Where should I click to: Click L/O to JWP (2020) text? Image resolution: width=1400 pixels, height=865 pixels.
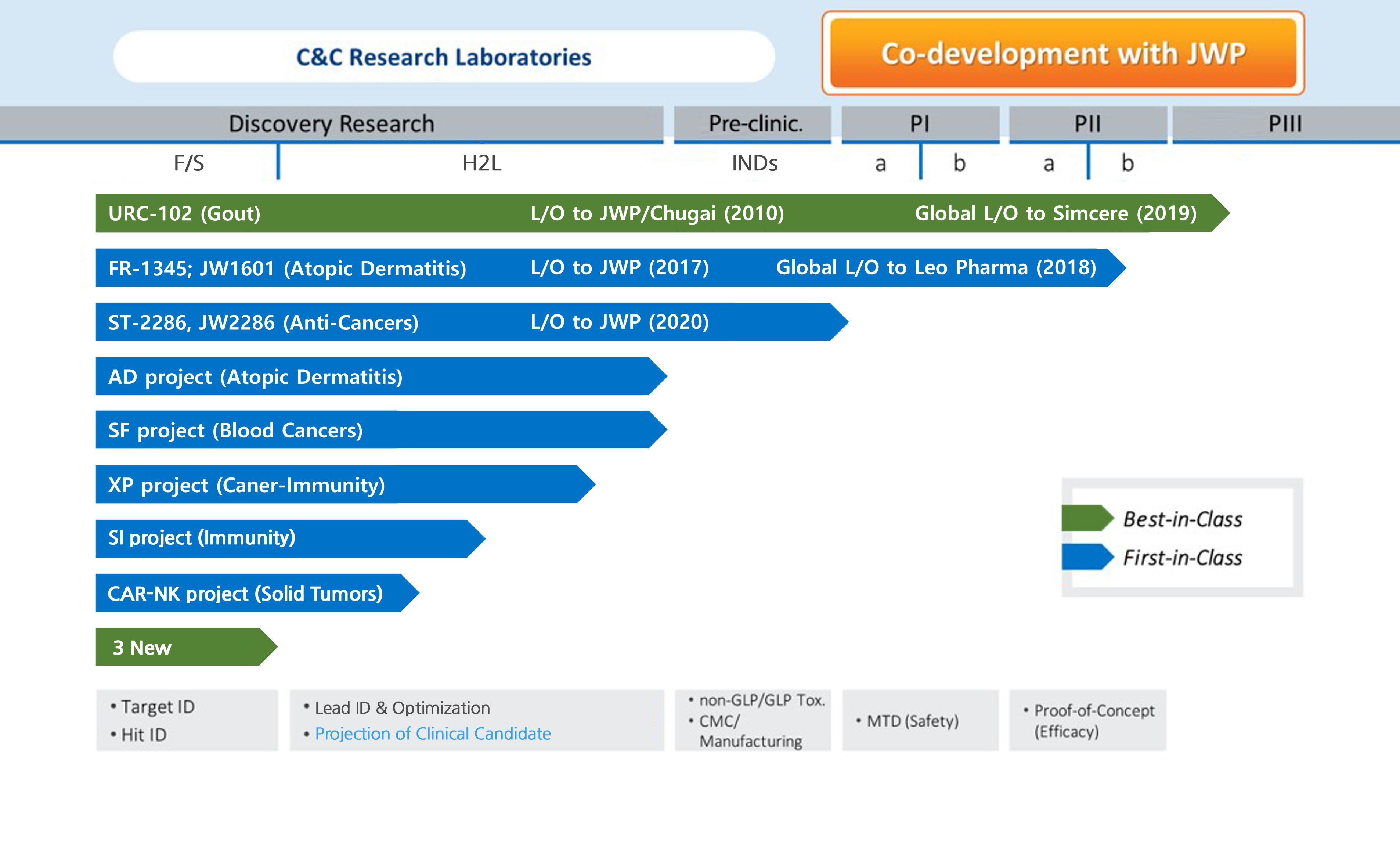tap(619, 321)
